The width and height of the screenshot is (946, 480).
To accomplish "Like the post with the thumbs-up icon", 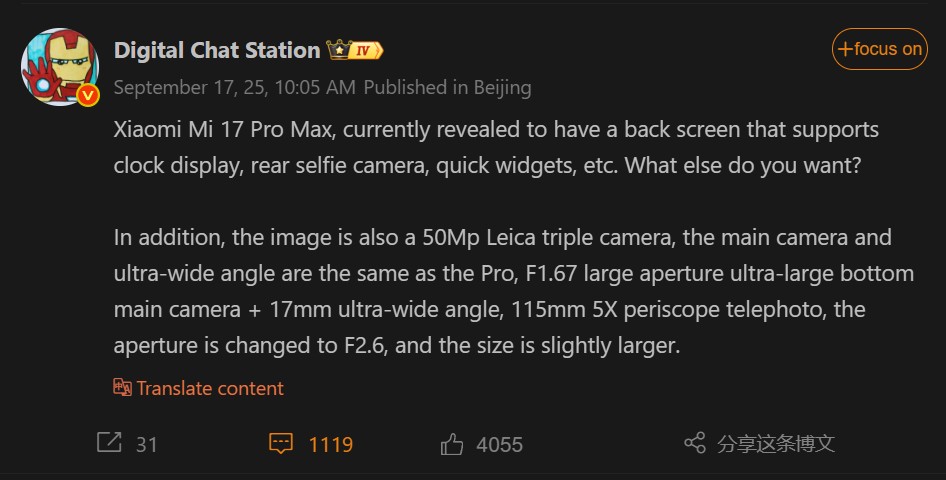I will (x=451, y=443).
